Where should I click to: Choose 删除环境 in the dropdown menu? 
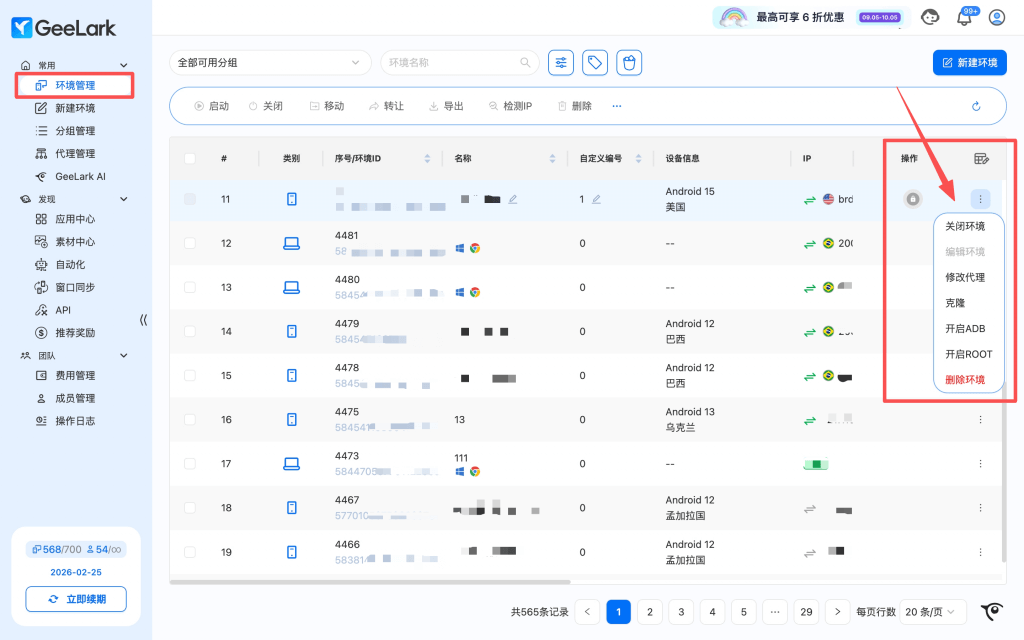coord(965,380)
